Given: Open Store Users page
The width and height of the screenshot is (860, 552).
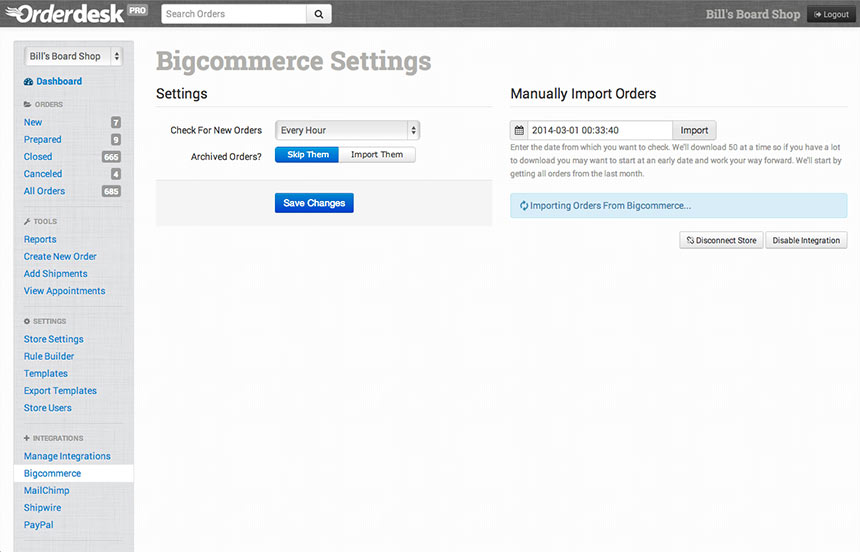Looking at the screenshot, I should pyautogui.click(x=47, y=408).
